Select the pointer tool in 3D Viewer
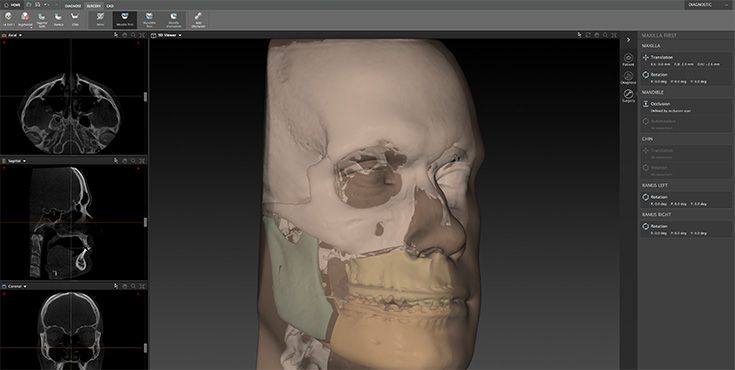The width and height of the screenshot is (735, 370). coord(579,35)
